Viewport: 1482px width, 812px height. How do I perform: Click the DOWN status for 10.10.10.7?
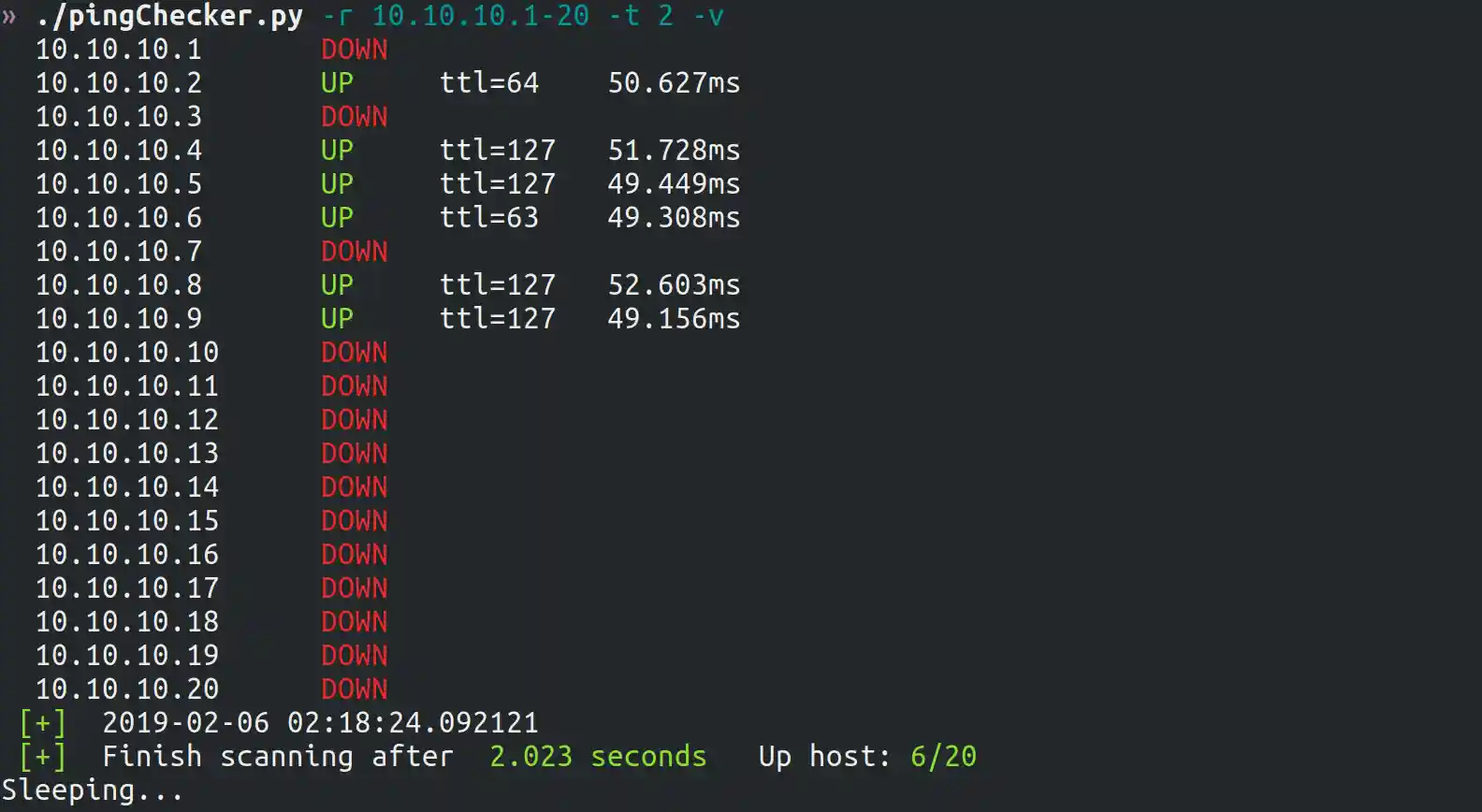(x=355, y=252)
